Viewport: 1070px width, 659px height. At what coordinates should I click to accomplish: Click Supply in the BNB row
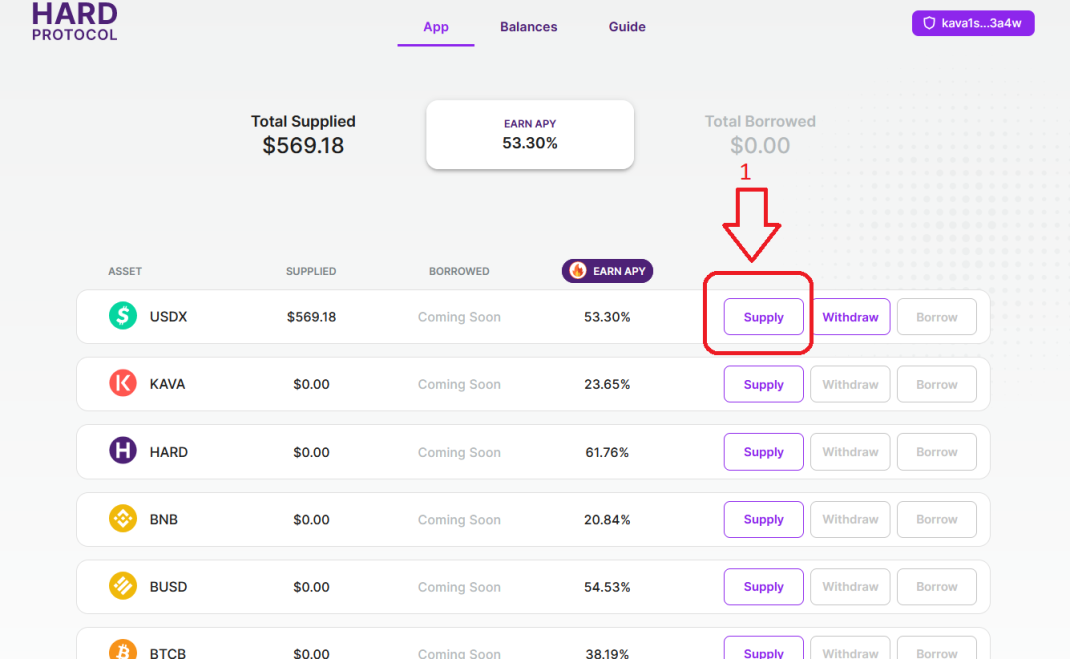tap(764, 519)
